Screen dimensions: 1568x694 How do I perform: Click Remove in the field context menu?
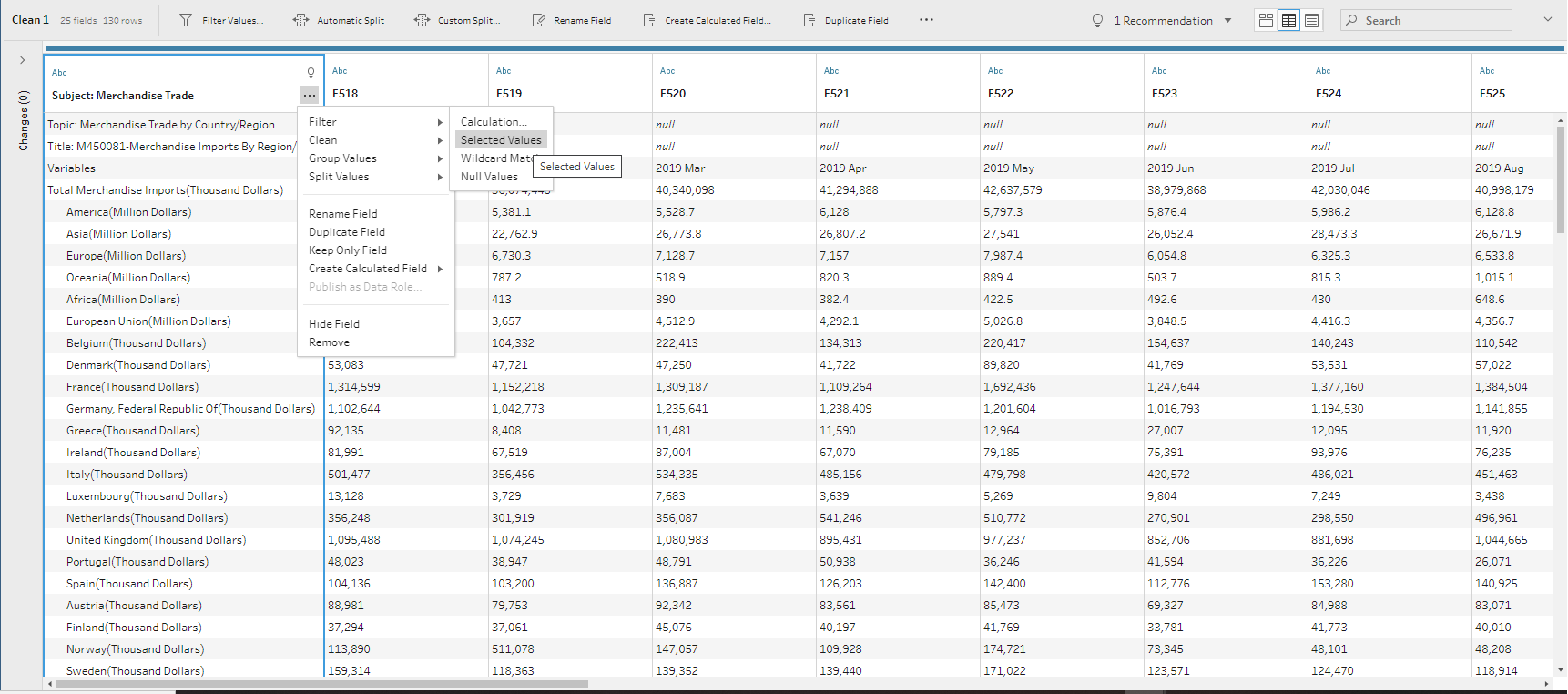pyautogui.click(x=329, y=342)
